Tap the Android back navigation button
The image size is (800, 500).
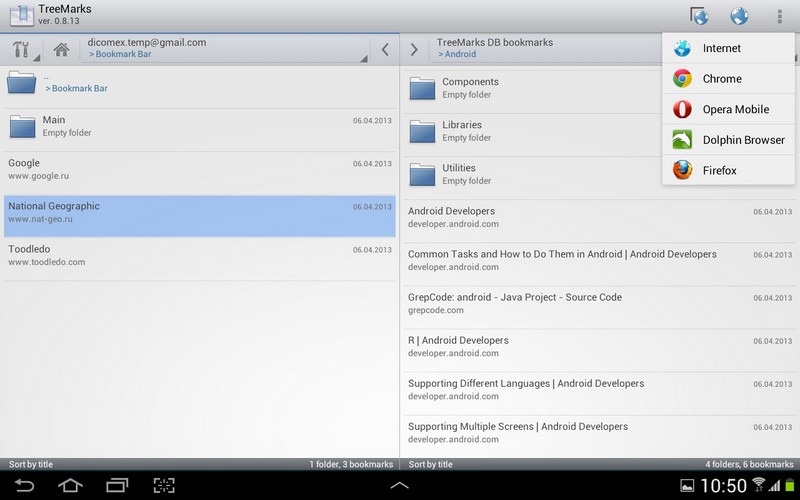pos(23,485)
